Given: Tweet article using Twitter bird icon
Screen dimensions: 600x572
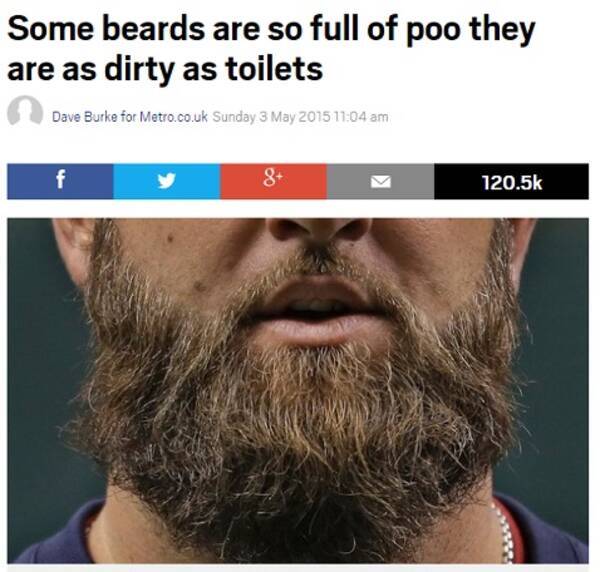Looking at the screenshot, I should (x=166, y=181).
